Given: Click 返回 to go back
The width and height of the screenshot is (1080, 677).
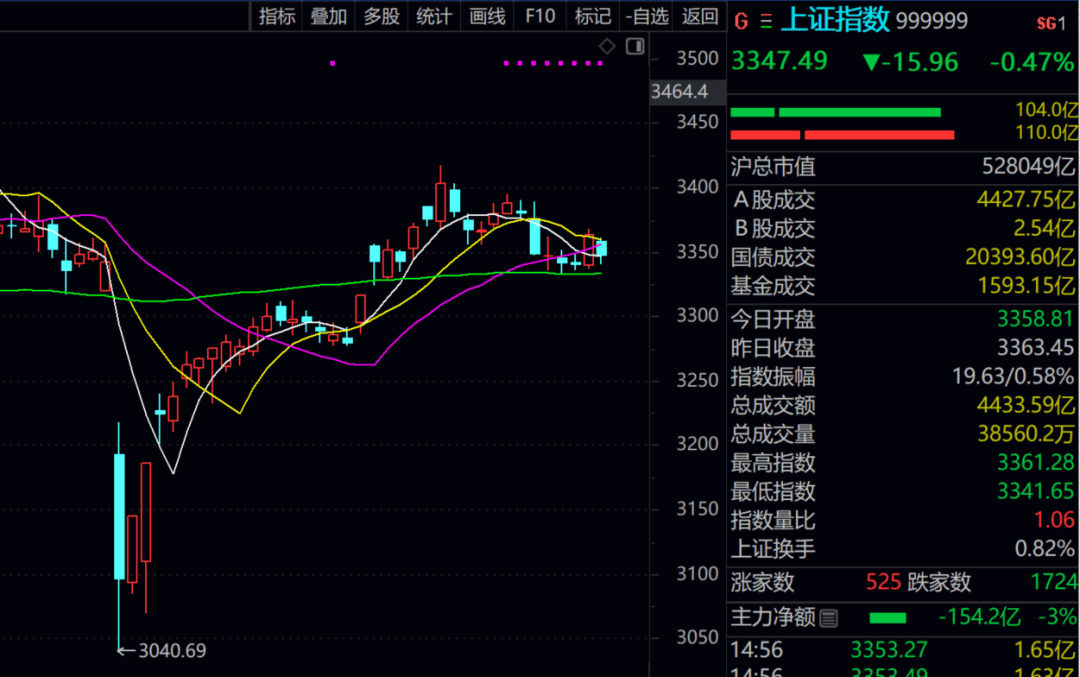Looking at the screenshot, I should tap(700, 16).
